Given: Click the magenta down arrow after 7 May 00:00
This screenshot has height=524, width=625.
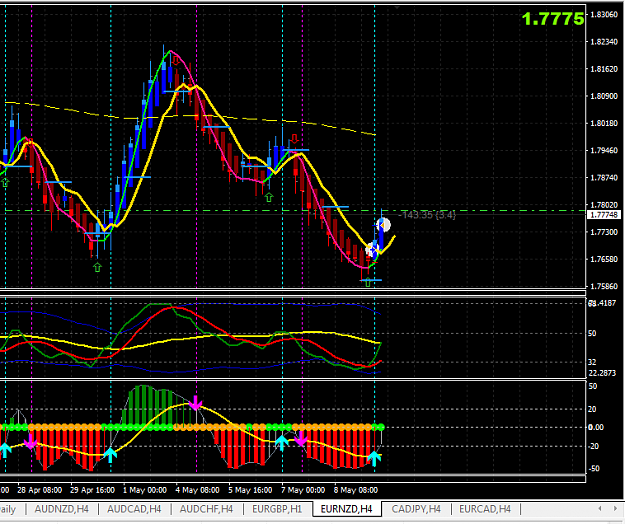Looking at the screenshot, I should [x=301, y=439].
